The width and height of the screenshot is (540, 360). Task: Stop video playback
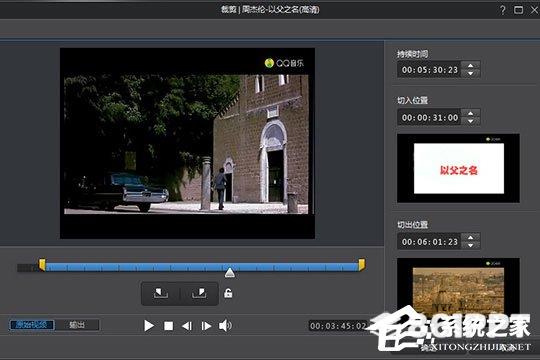pyautogui.click(x=168, y=326)
